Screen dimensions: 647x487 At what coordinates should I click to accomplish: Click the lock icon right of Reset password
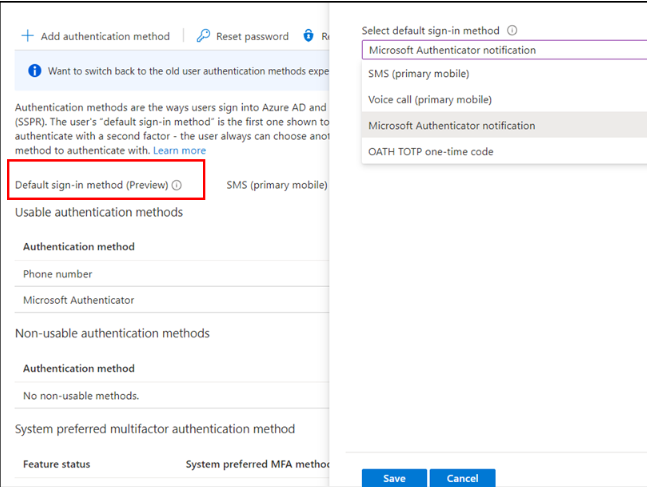(310, 36)
